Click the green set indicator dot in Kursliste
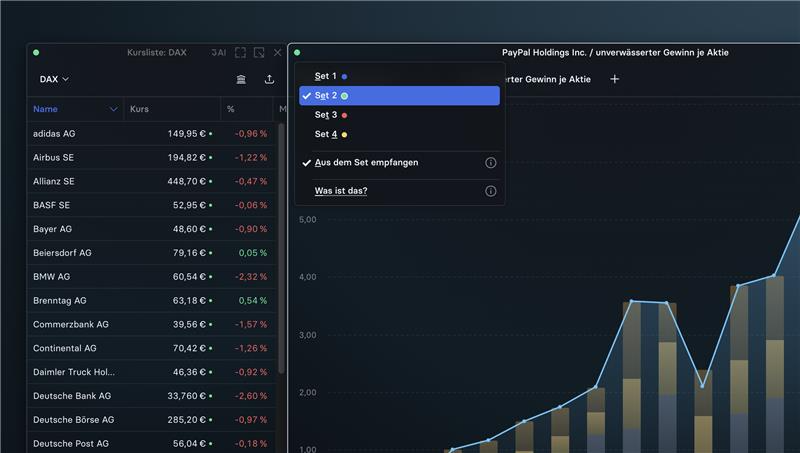Viewport: 800px width, 453px height. tap(36, 53)
